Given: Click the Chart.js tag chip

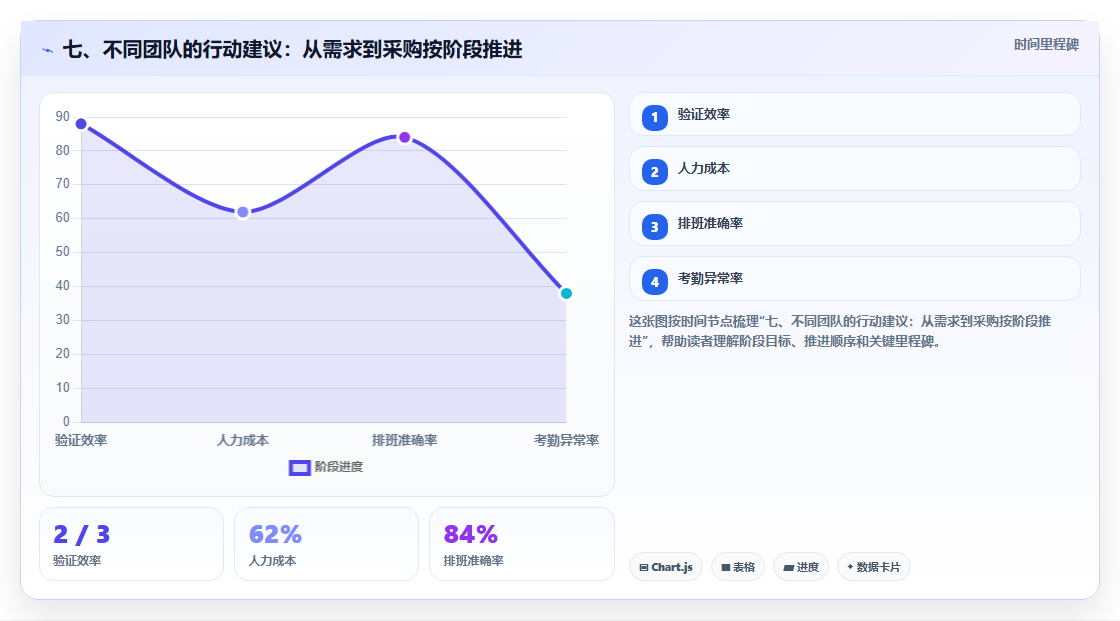Looking at the screenshot, I should (666, 567).
